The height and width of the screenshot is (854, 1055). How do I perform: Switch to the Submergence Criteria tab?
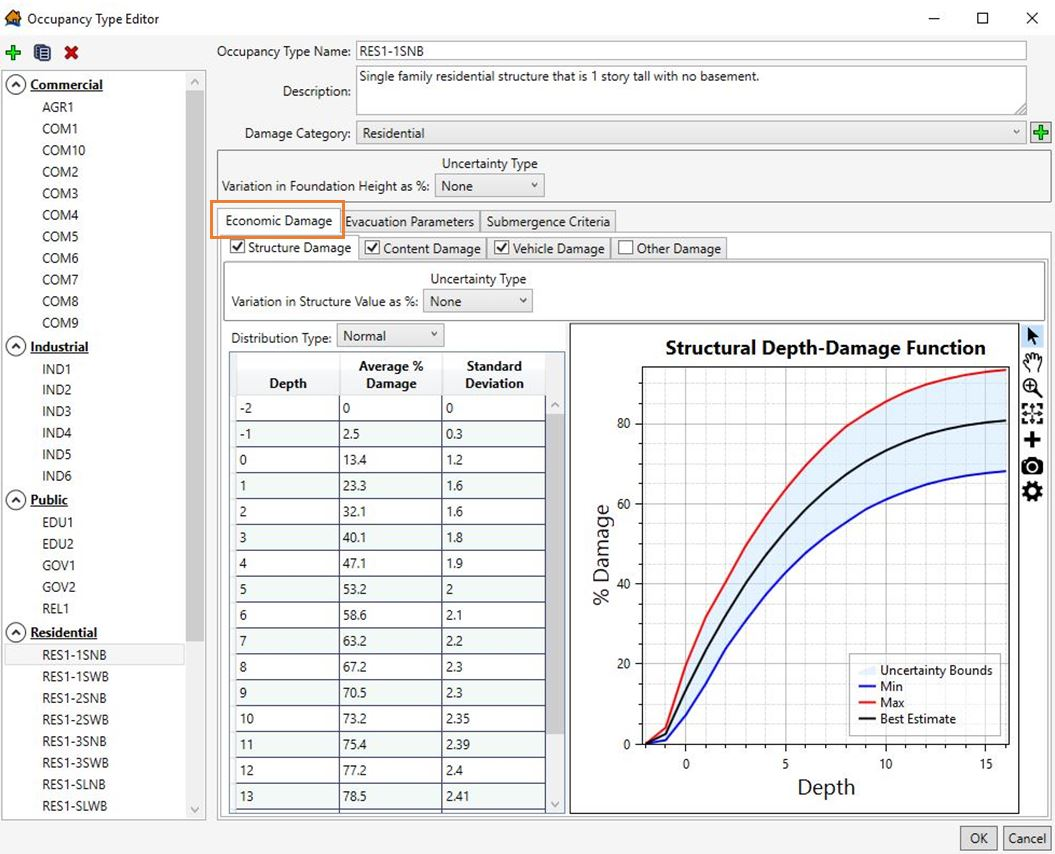[548, 221]
